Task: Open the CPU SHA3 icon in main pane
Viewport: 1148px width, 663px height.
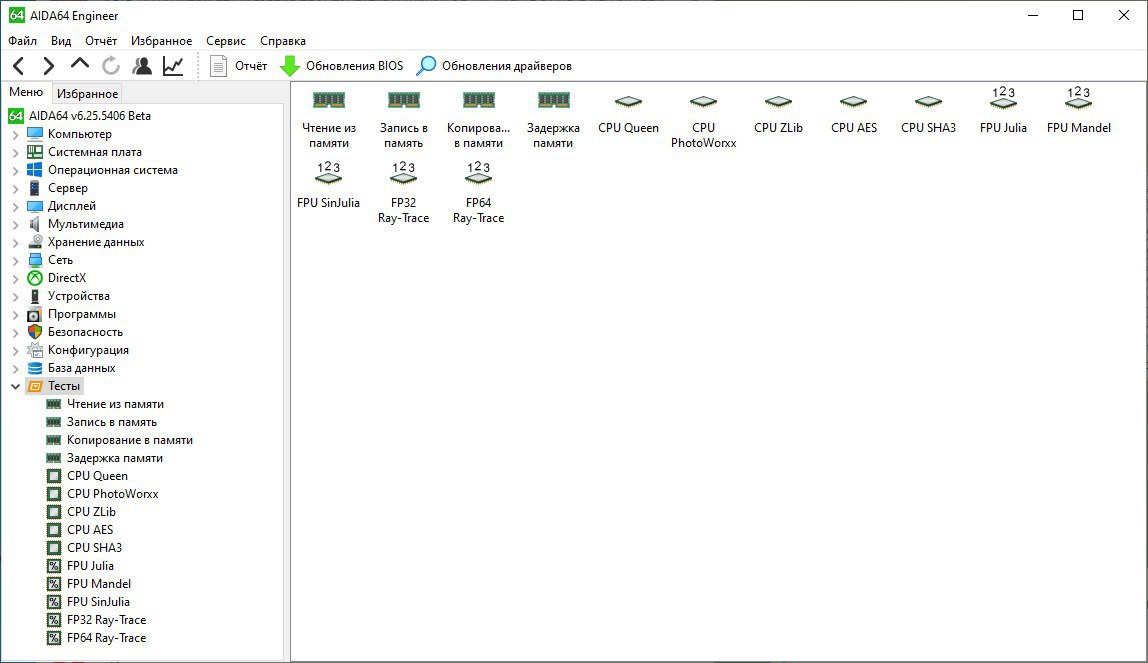Action: point(928,114)
